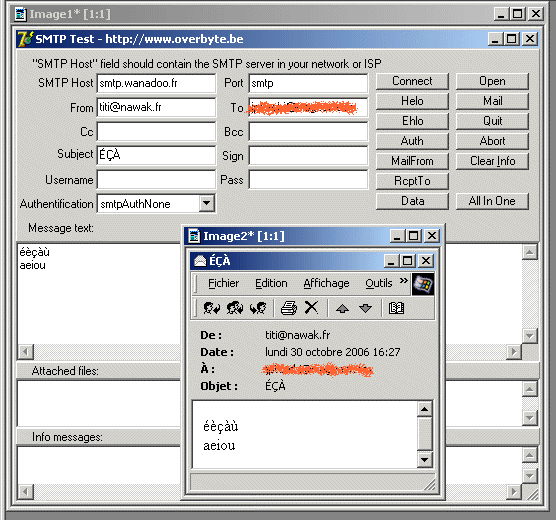Expand the Authentification dropdown arrow
Screen dimensions: 556x520
coord(207,204)
